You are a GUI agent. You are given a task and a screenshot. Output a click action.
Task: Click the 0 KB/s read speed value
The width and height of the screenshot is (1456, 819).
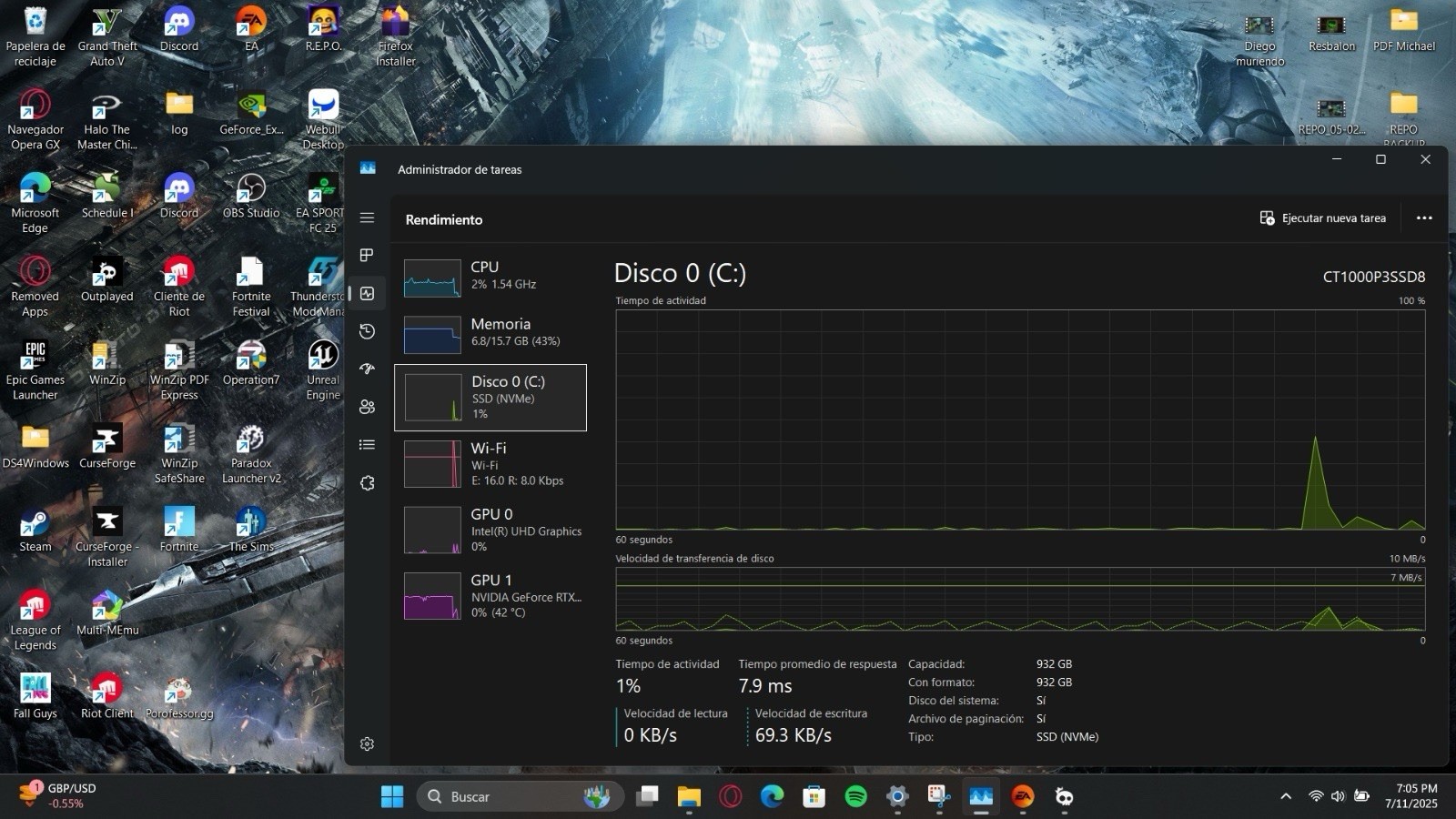pyautogui.click(x=650, y=735)
